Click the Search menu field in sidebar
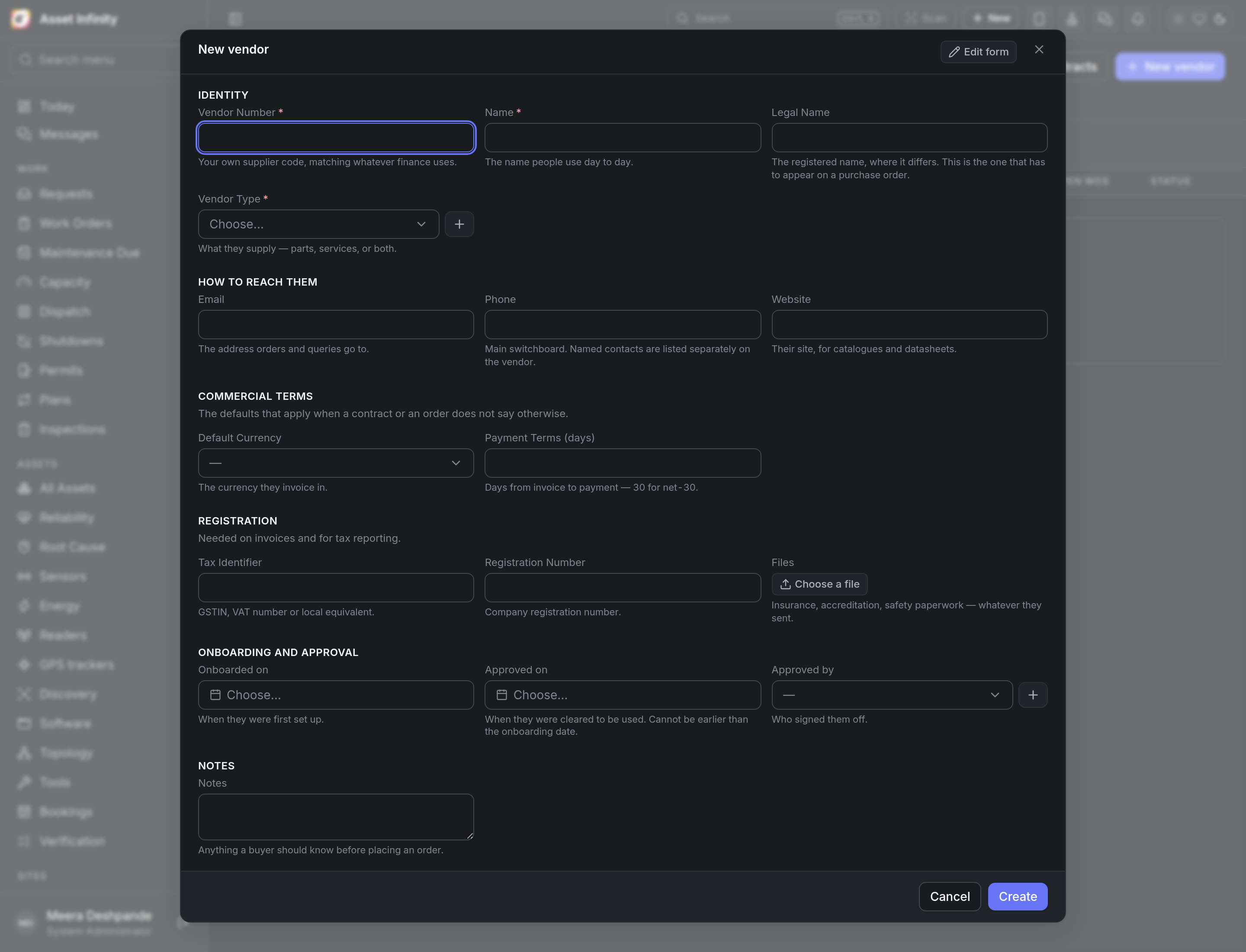The image size is (1246, 952). pos(96,60)
